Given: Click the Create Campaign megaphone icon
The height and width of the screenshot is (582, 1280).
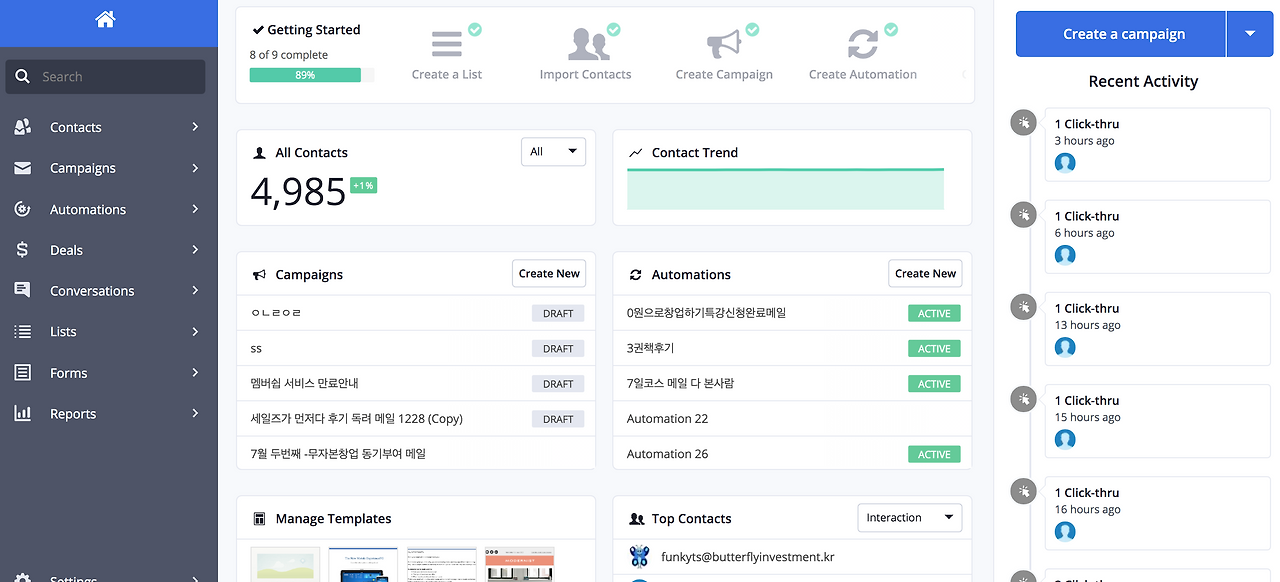Looking at the screenshot, I should (x=724, y=45).
